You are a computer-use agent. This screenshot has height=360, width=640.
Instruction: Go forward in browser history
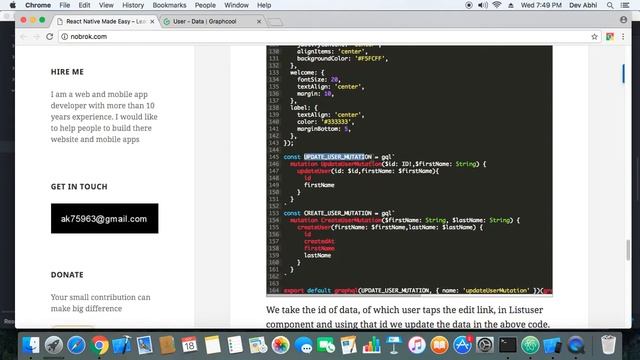pos(36,37)
